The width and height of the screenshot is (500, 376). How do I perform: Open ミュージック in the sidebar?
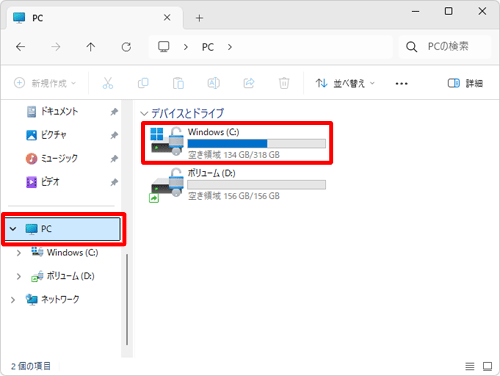[x=52, y=158]
